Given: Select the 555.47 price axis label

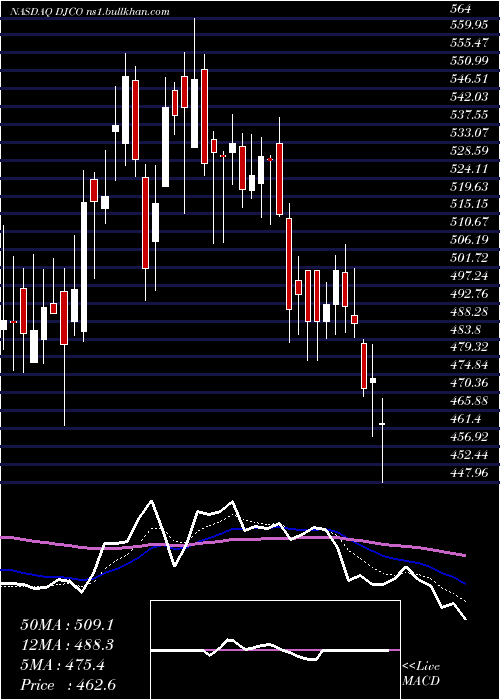Looking at the screenshot, I should (469, 43).
